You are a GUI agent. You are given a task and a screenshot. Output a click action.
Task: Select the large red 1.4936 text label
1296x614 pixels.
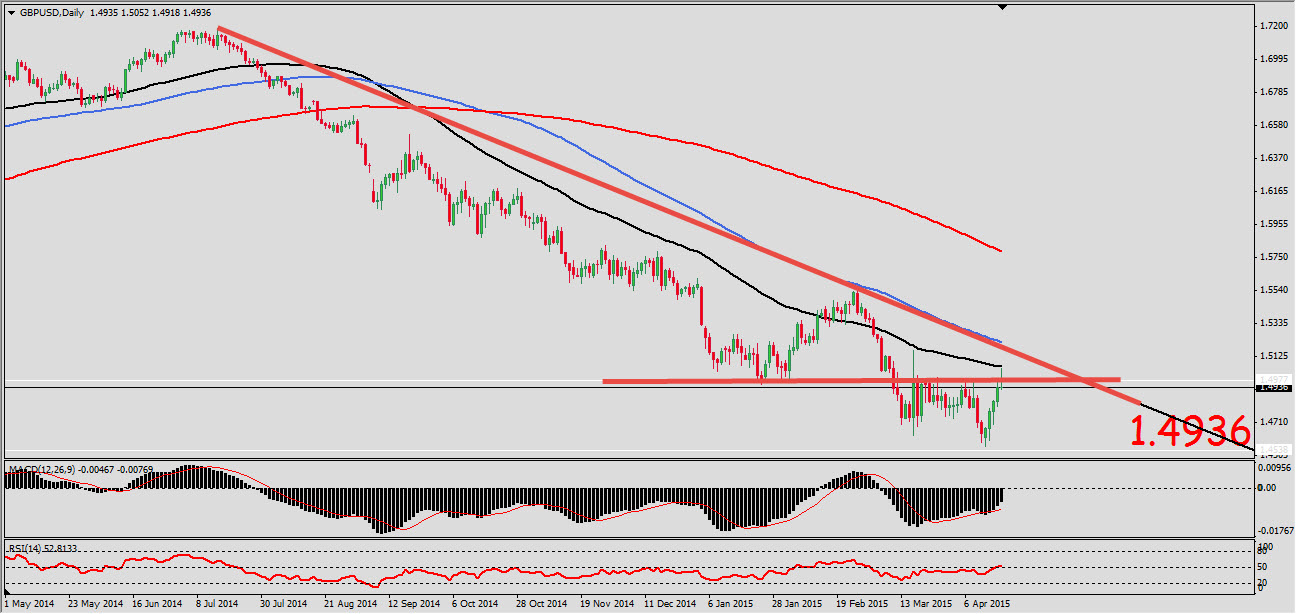(x=1190, y=432)
